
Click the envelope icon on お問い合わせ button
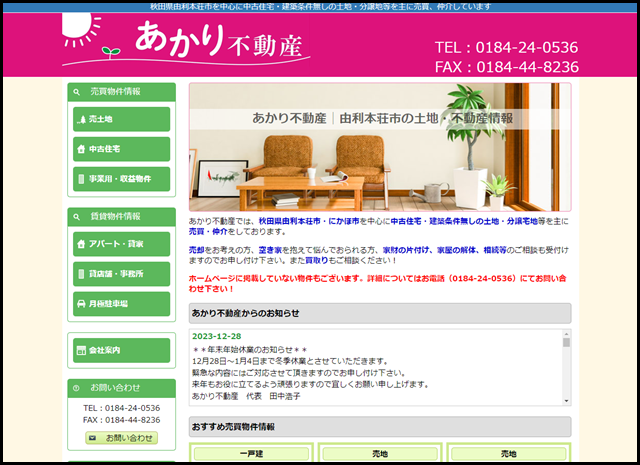(x=93, y=438)
